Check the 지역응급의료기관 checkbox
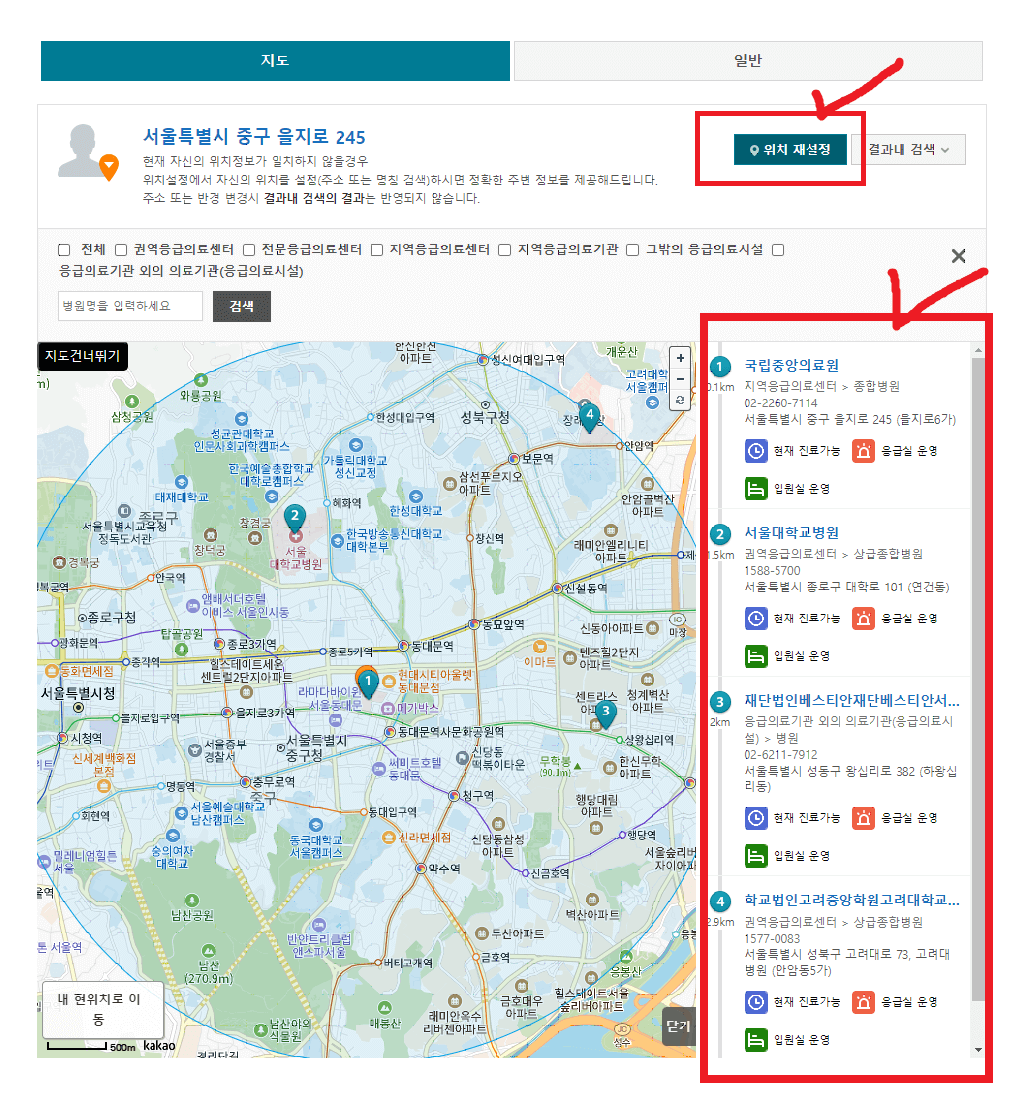The image size is (1016, 1107). (505, 250)
